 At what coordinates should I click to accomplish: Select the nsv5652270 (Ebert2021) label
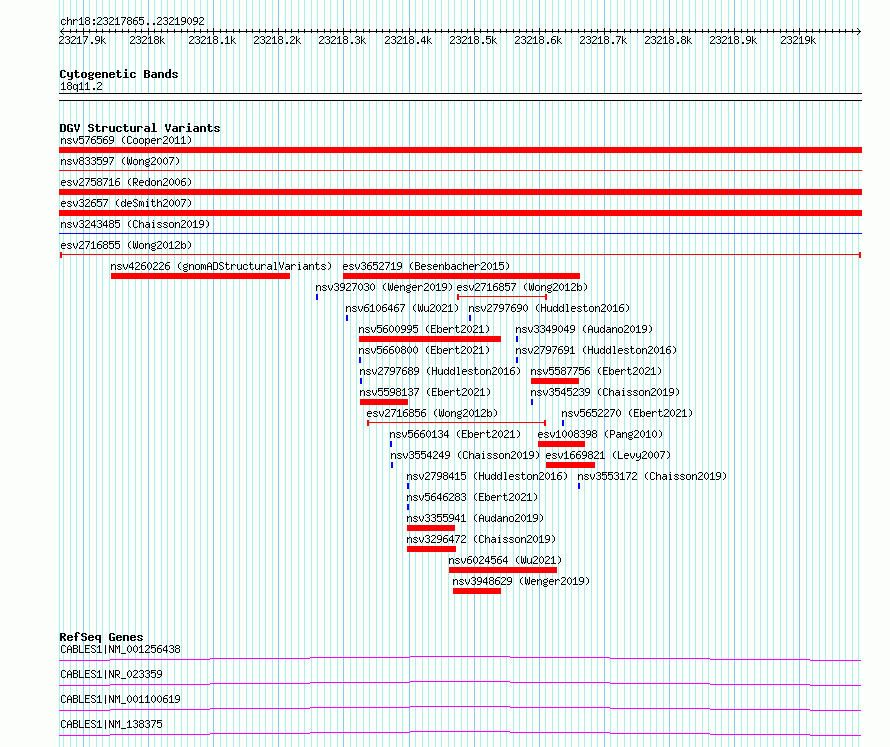coord(627,413)
